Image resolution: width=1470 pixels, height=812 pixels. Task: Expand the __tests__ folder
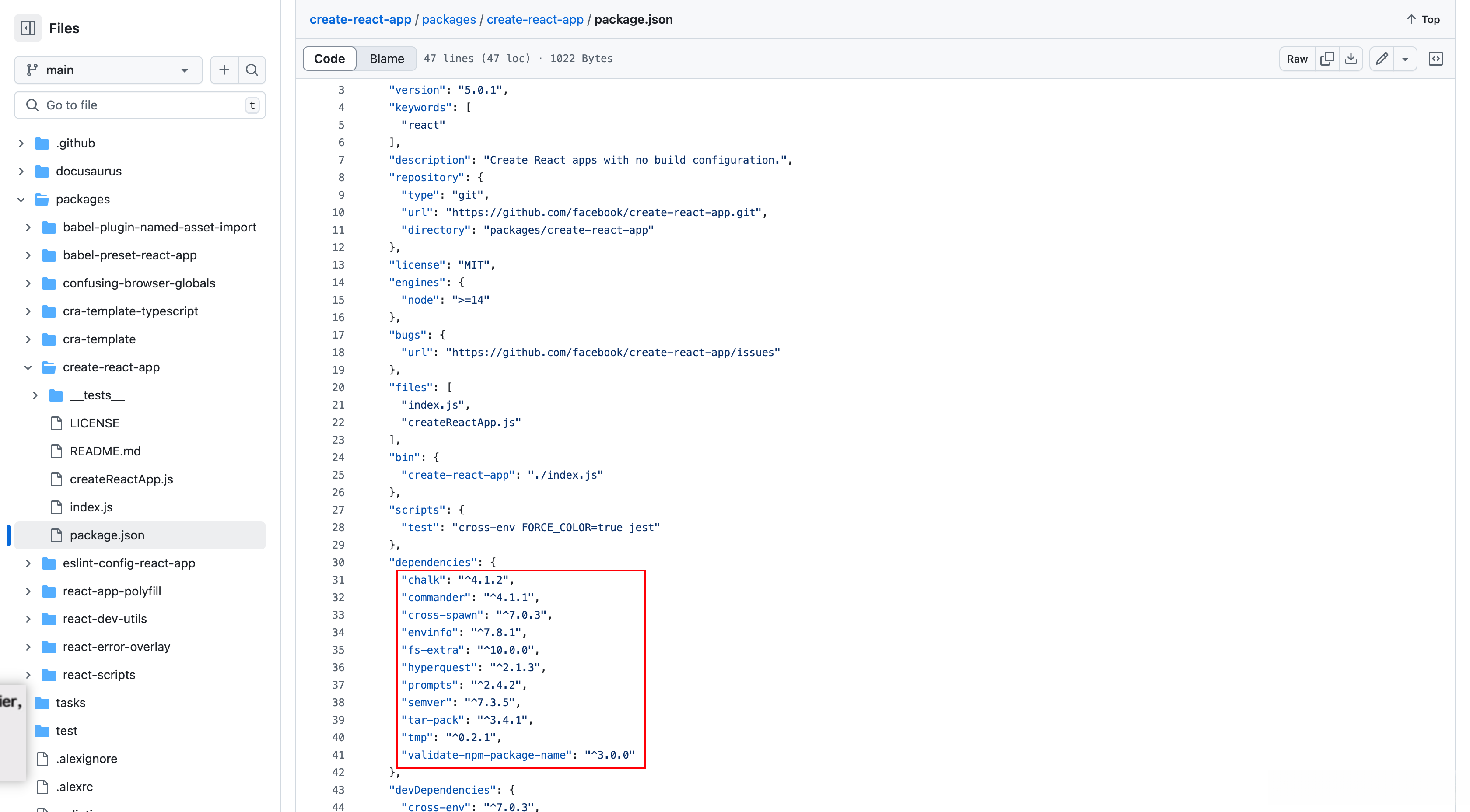(35, 395)
